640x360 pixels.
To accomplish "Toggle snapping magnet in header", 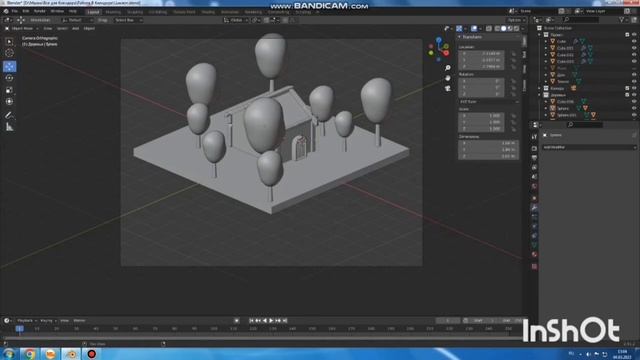I will [x=267, y=20].
